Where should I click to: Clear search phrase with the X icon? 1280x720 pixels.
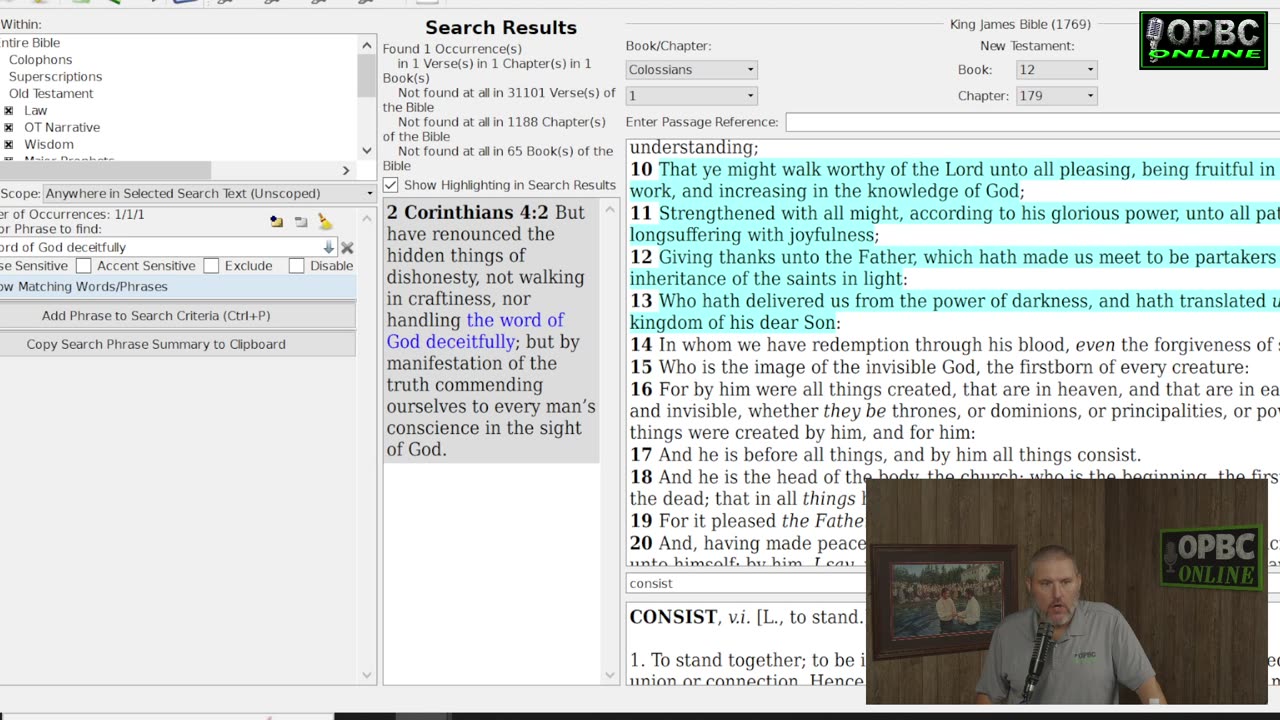pyautogui.click(x=347, y=247)
